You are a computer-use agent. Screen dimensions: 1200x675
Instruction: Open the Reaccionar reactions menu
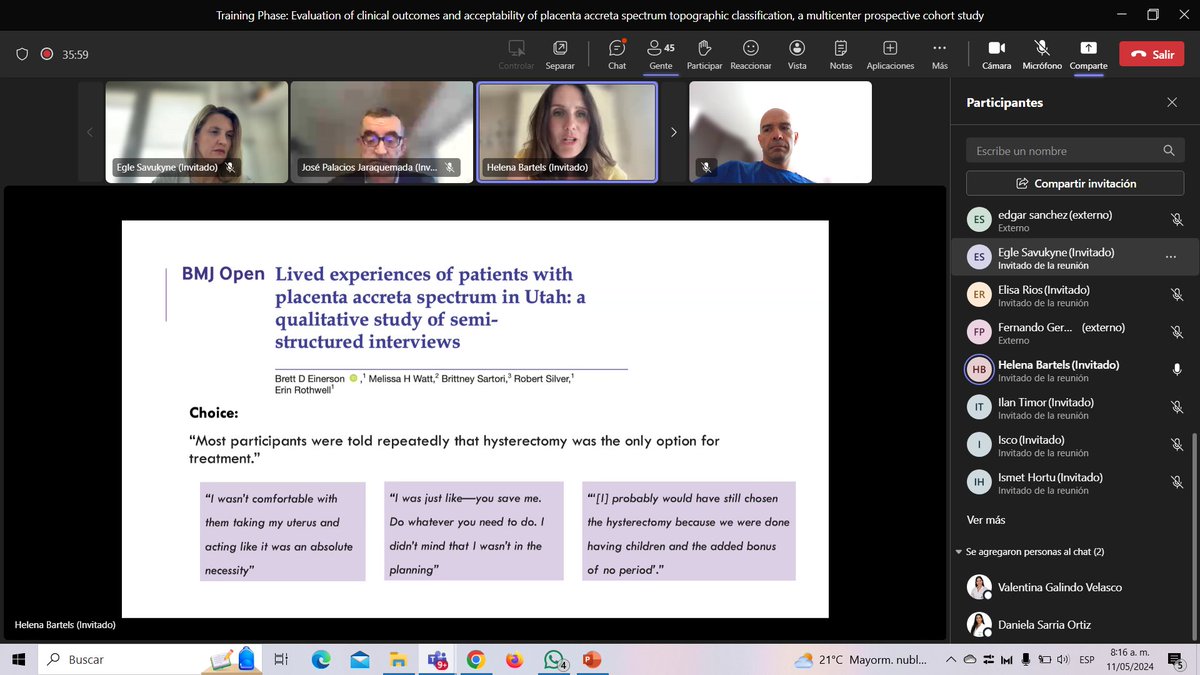click(x=750, y=54)
